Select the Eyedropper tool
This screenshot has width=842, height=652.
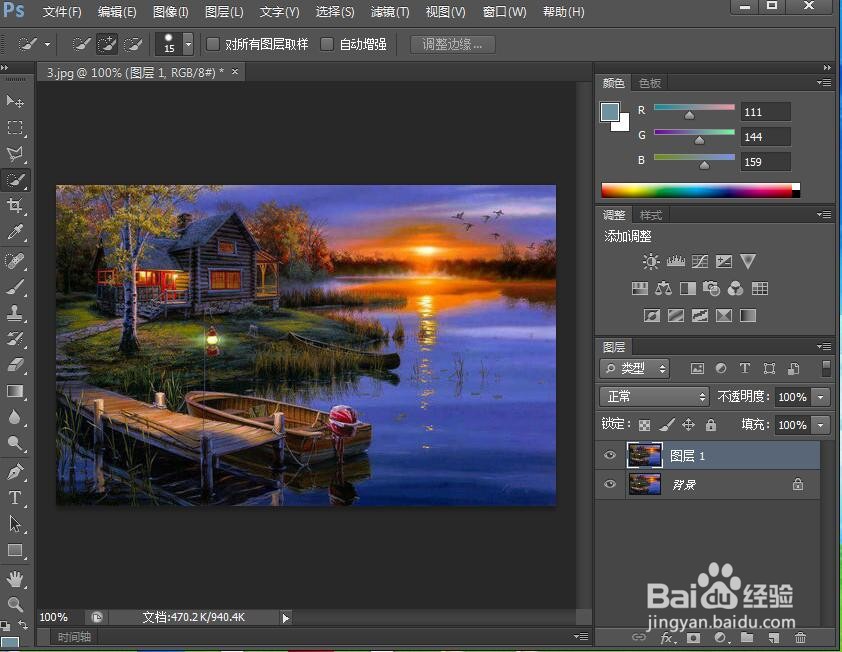(x=14, y=232)
